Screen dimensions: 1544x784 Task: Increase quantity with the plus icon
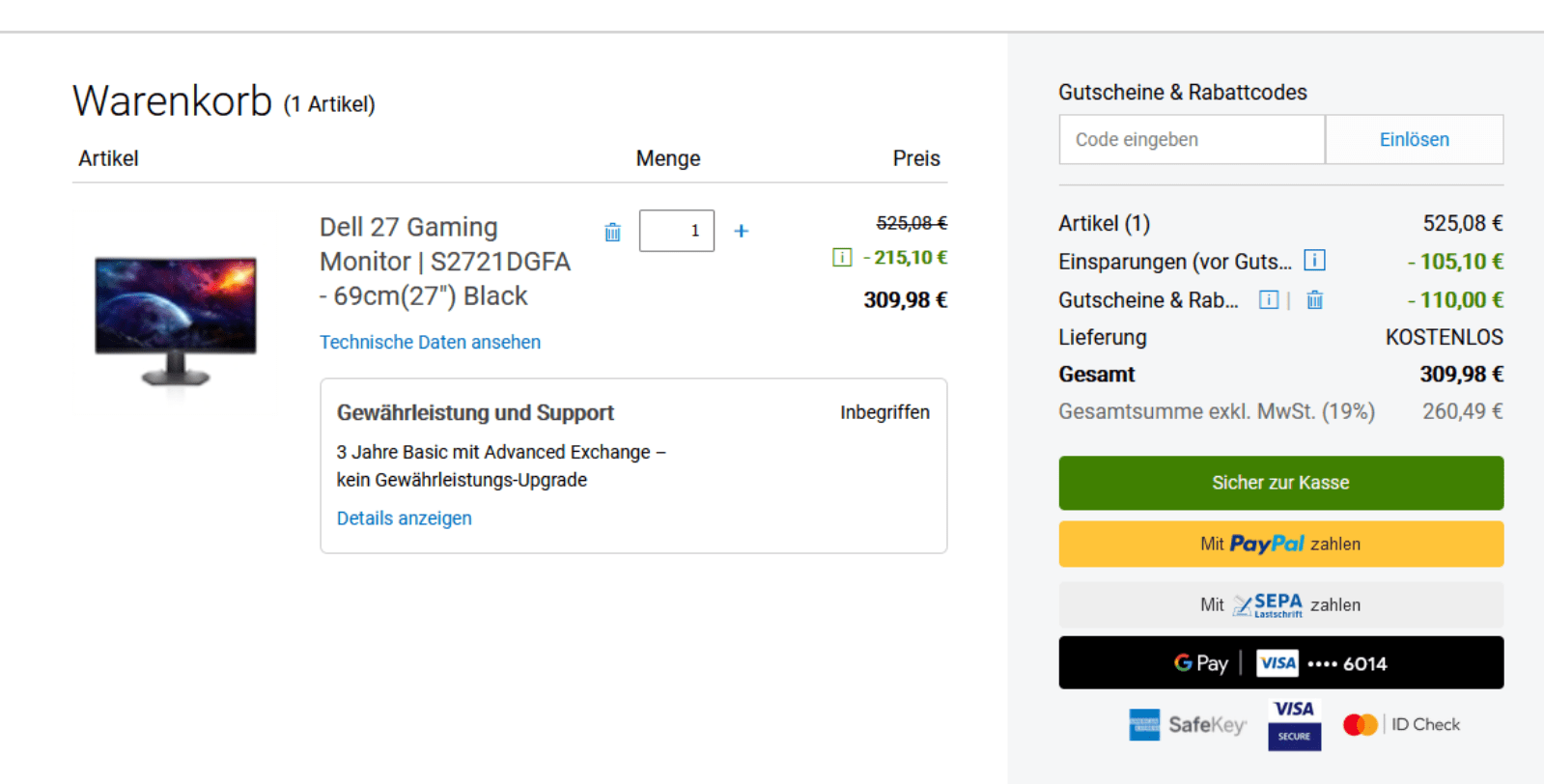(742, 231)
